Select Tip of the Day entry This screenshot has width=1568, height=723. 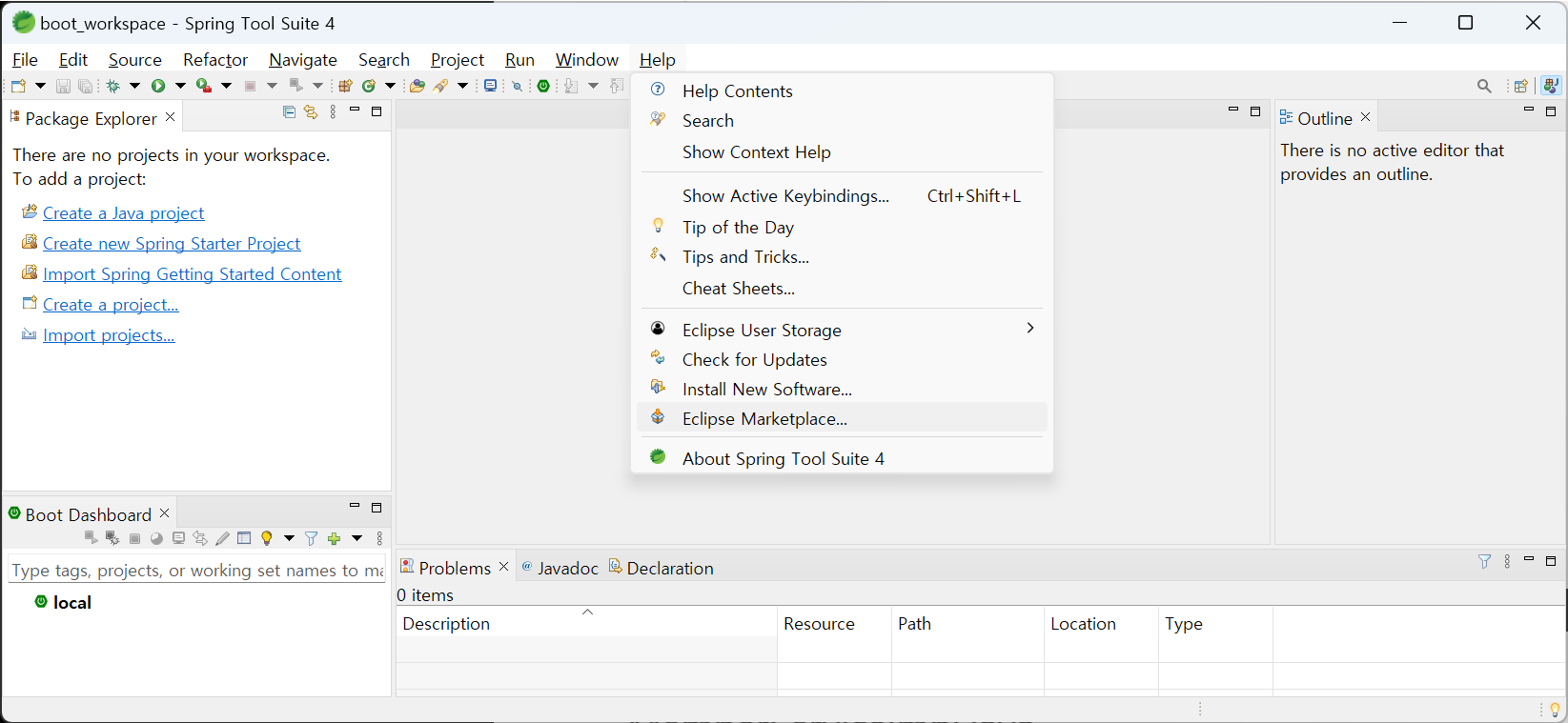click(842, 227)
